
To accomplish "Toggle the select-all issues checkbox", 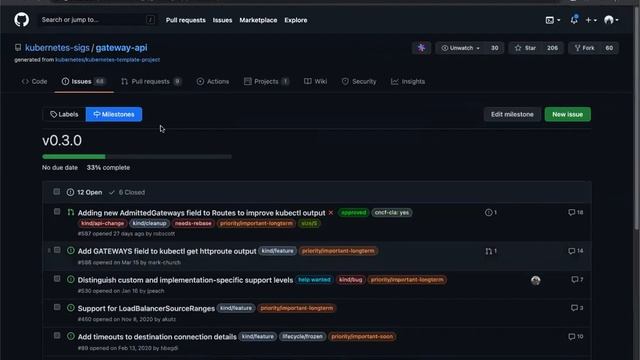I will tap(57, 191).
